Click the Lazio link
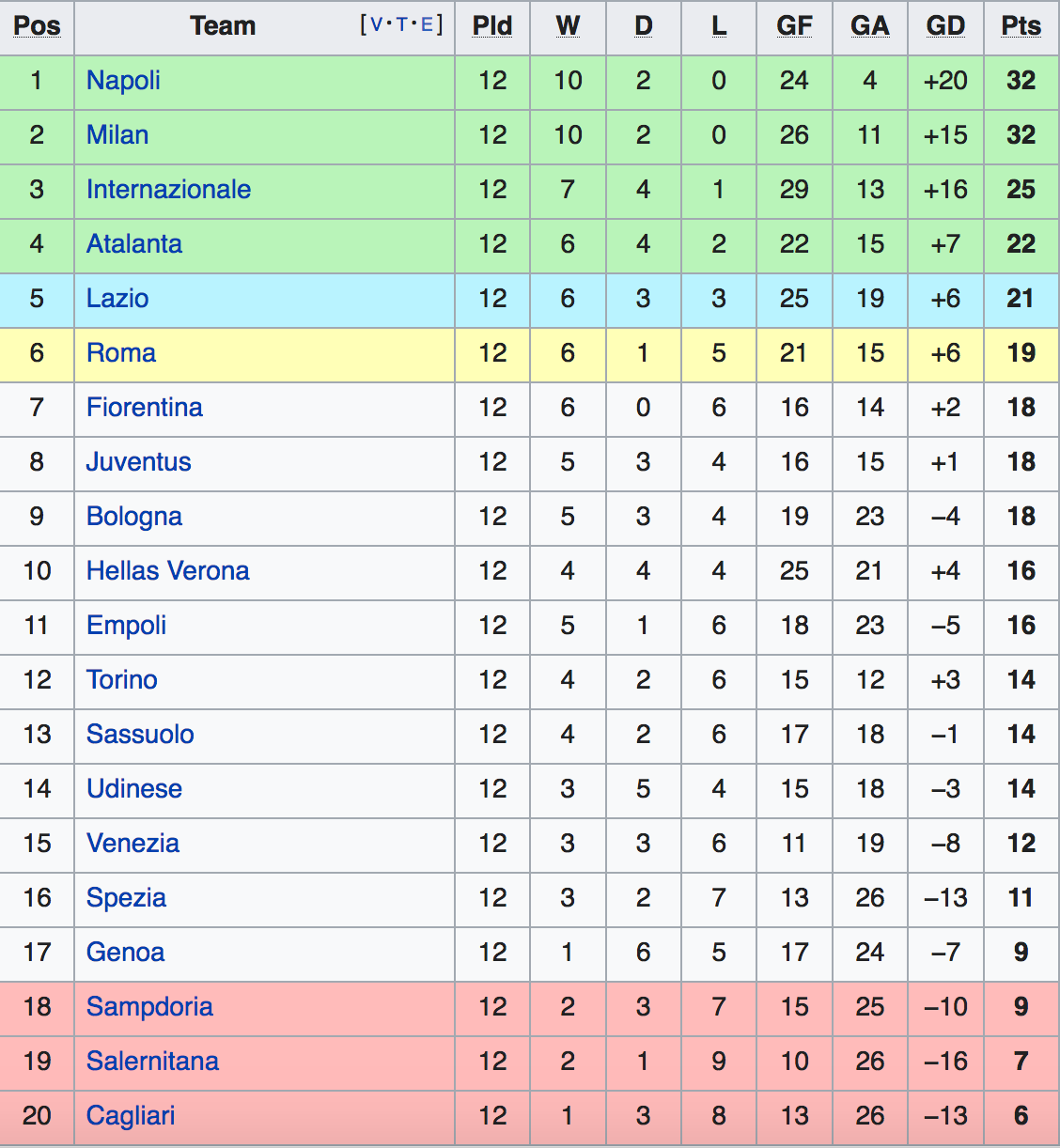Image resolution: width=1060 pixels, height=1148 pixels. coord(117,299)
